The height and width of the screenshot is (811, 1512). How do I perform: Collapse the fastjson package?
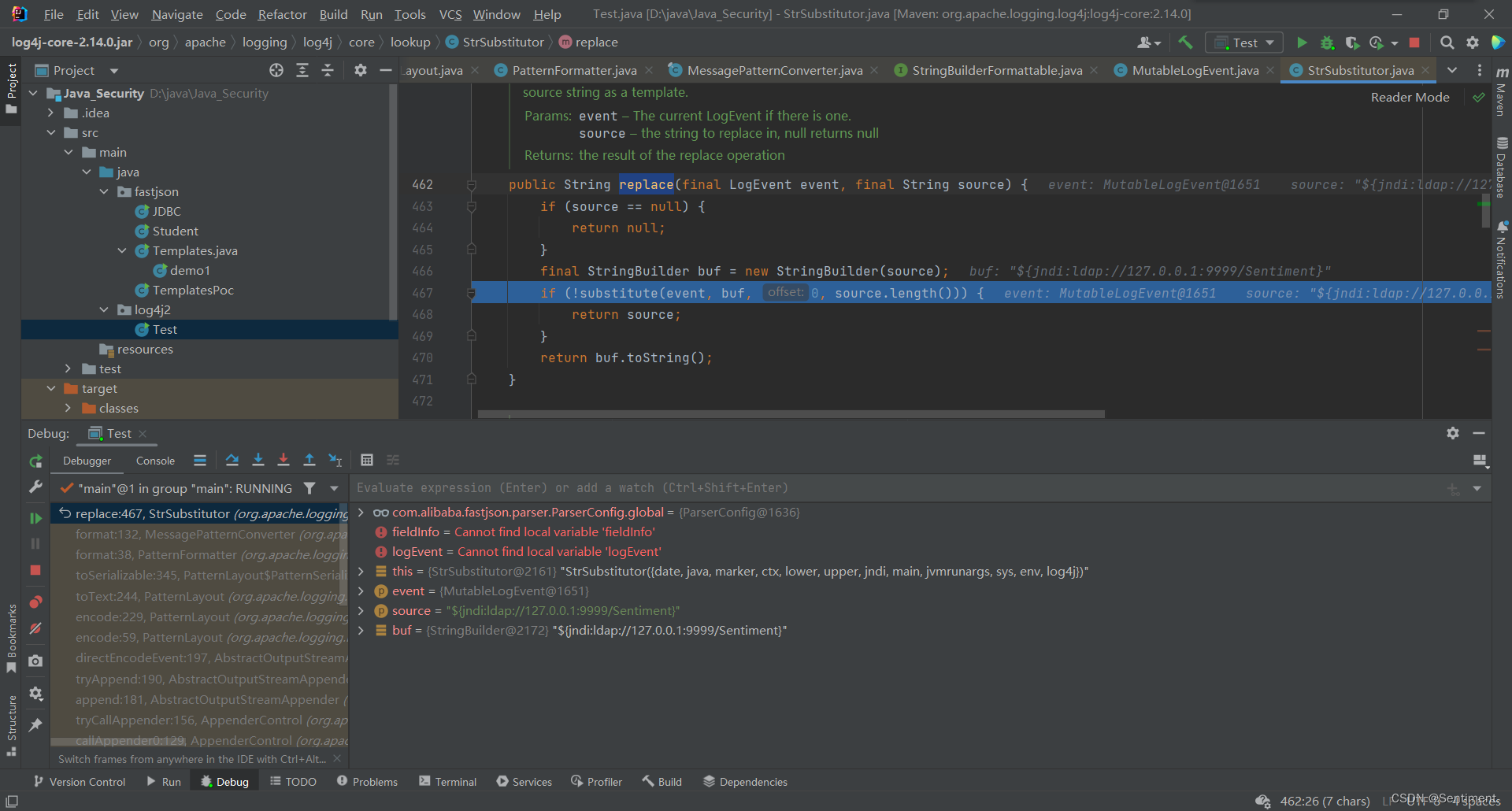pyautogui.click(x=104, y=191)
